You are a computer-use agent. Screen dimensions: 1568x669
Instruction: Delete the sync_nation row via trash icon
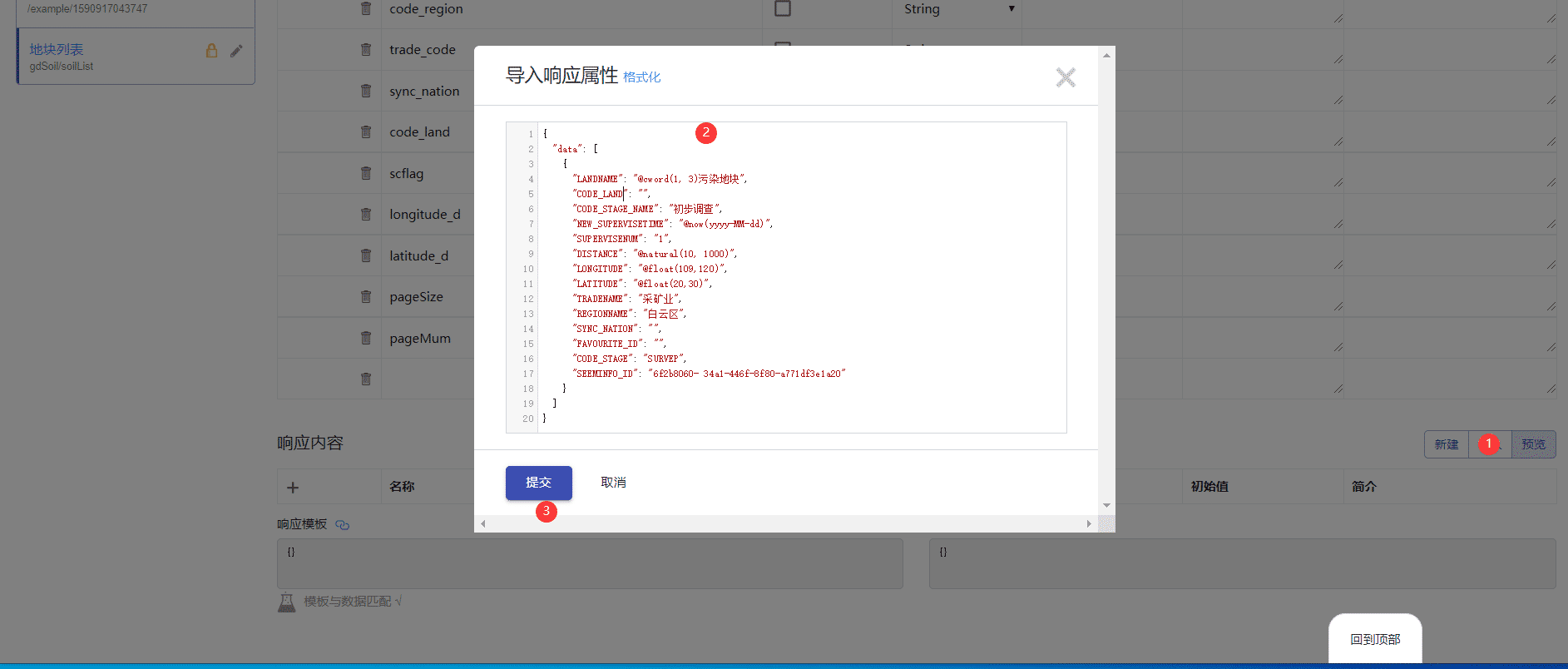(x=366, y=91)
